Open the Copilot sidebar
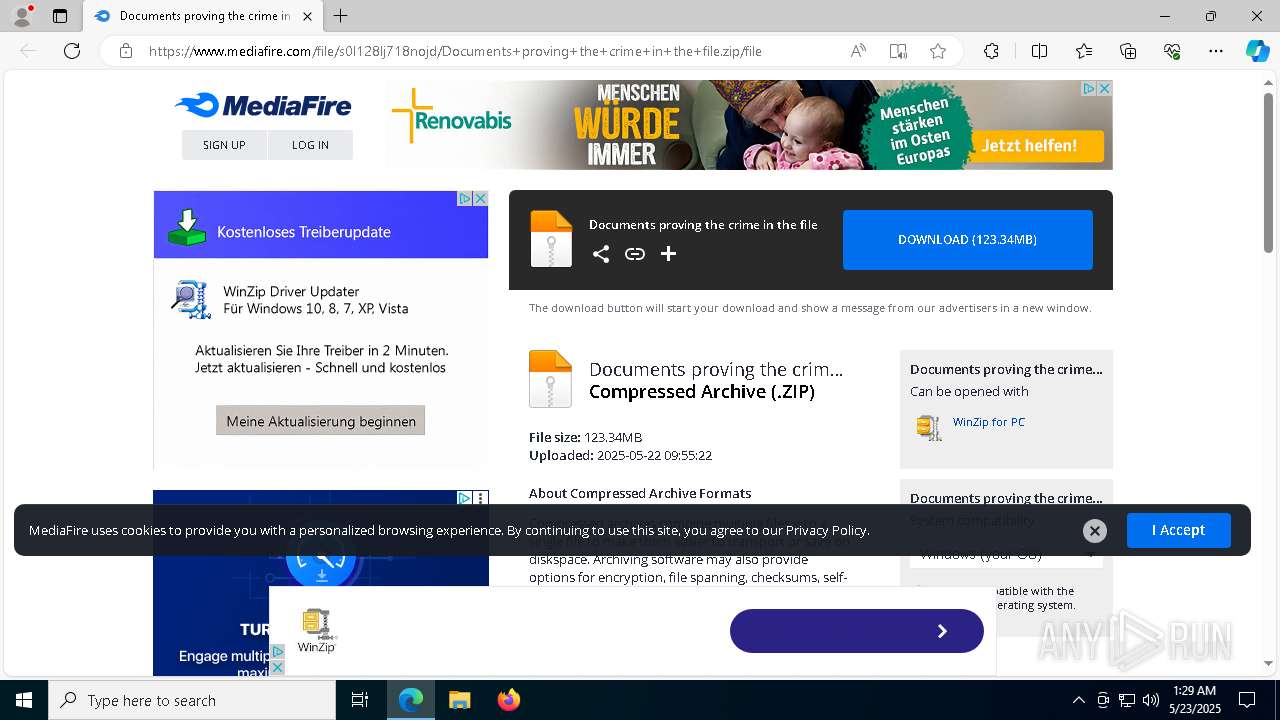This screenshot has width=1280, height=720. (x=1257, y=51)
